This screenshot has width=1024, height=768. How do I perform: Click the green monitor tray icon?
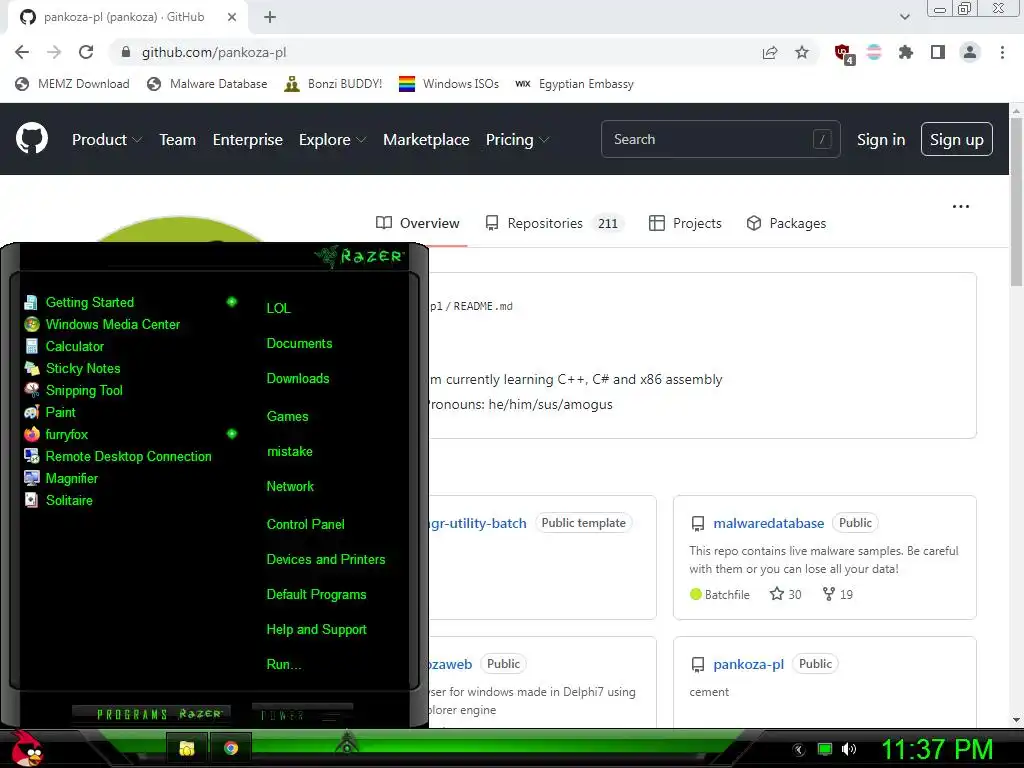tap(825, 749)
